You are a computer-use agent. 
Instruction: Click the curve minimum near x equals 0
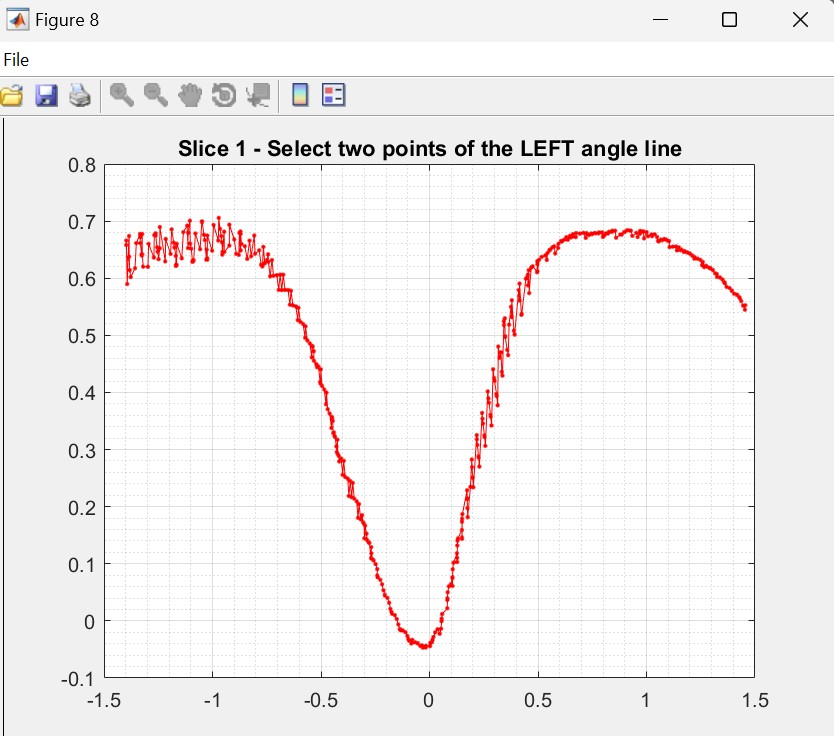click(x=425, y=647)
